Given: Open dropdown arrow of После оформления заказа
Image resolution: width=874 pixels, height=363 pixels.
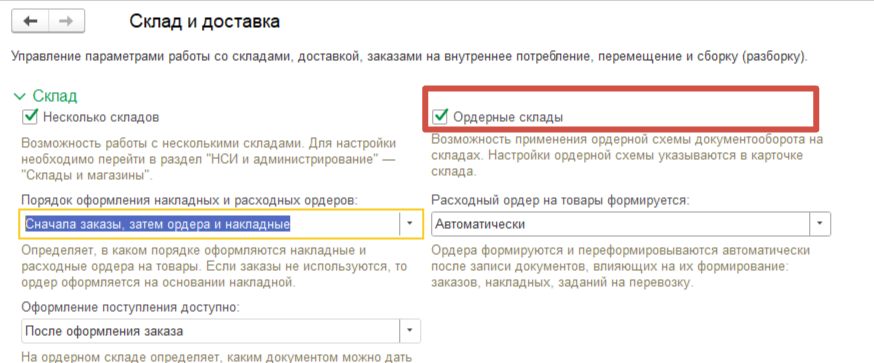Looking at the screenshot, I should [x=410, y=331].
